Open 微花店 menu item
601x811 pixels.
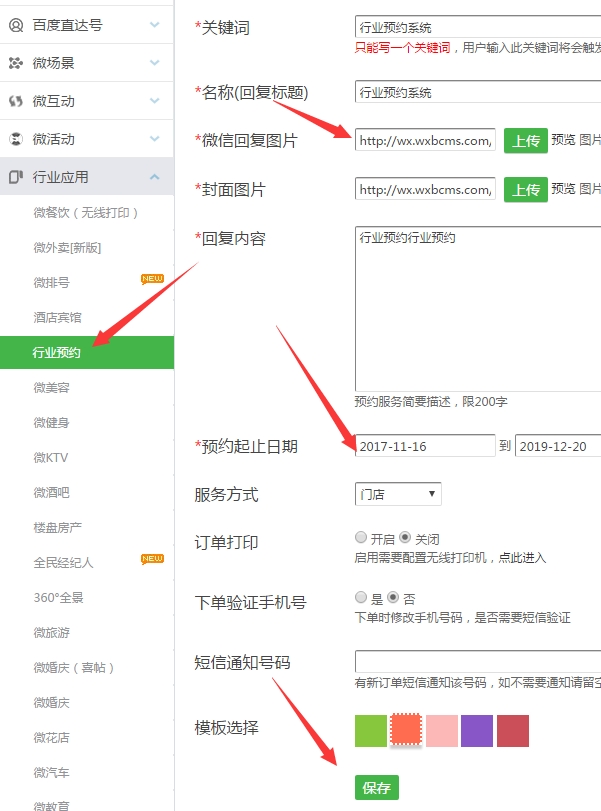51,738
